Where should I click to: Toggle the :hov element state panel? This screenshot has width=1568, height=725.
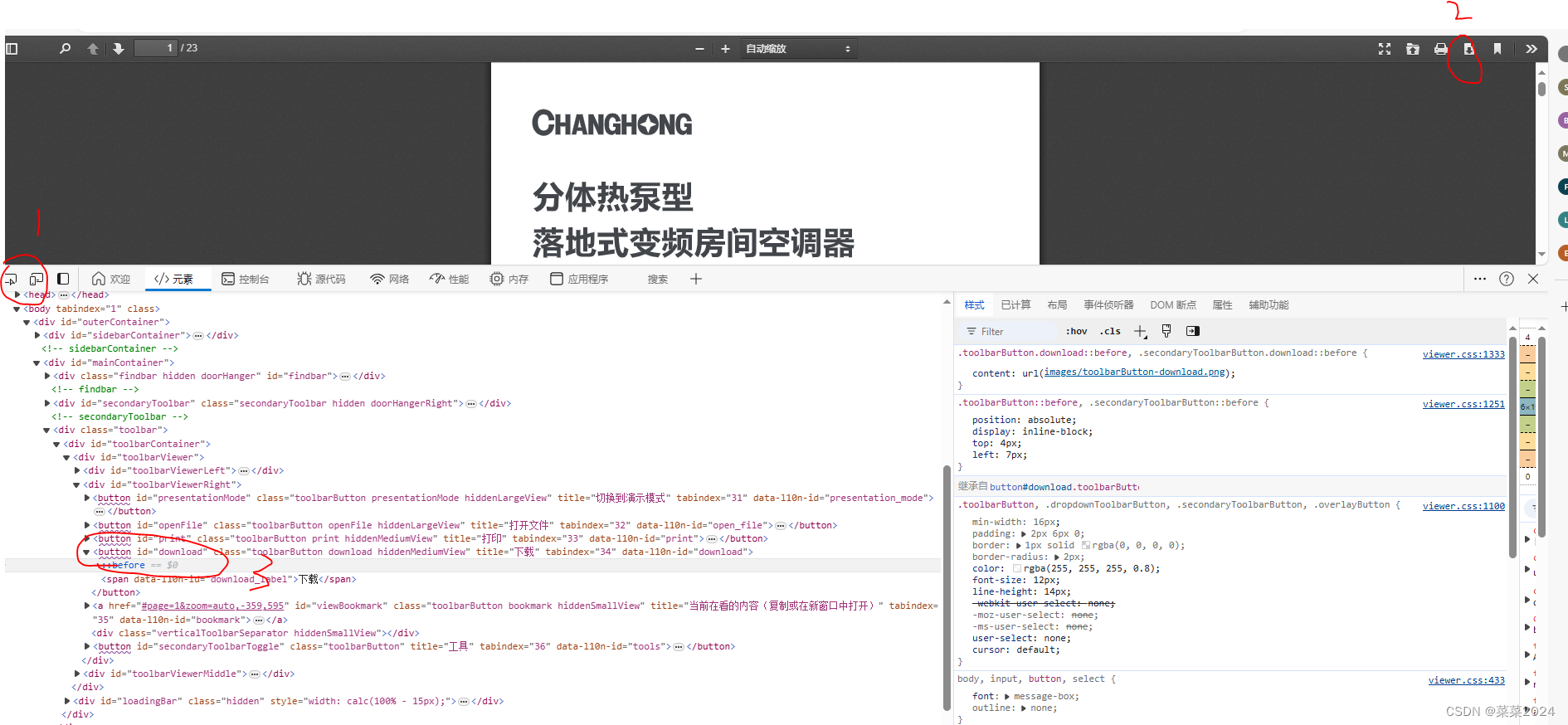coord(1076,332)
